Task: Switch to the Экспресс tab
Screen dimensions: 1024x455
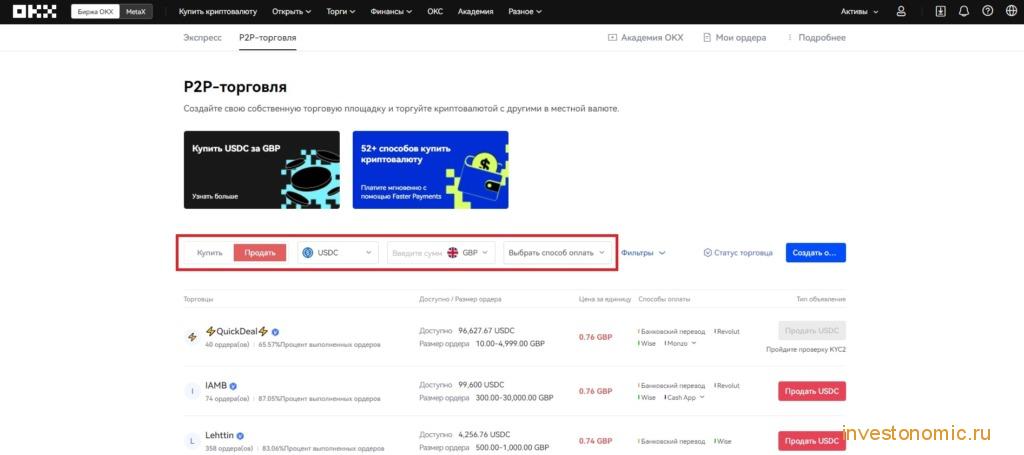Action: 202,38
